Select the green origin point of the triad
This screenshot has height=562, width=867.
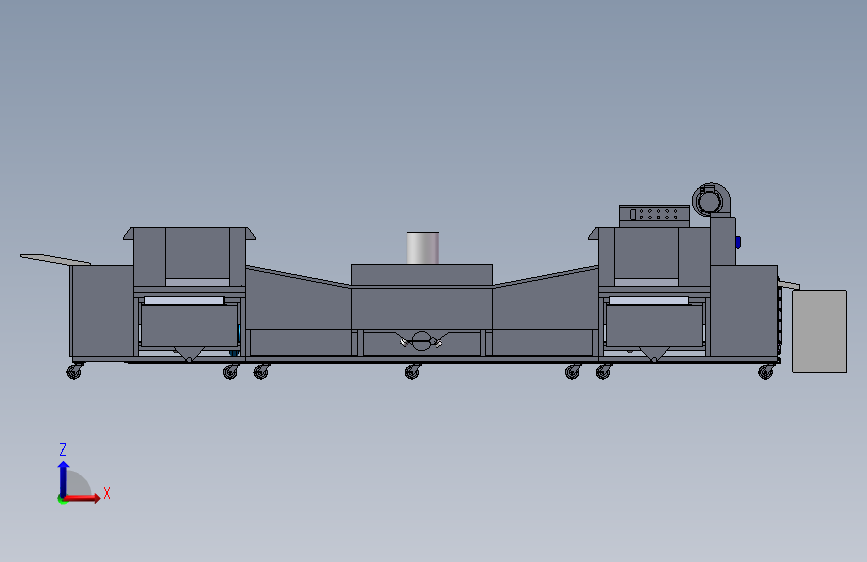point(62,499)
